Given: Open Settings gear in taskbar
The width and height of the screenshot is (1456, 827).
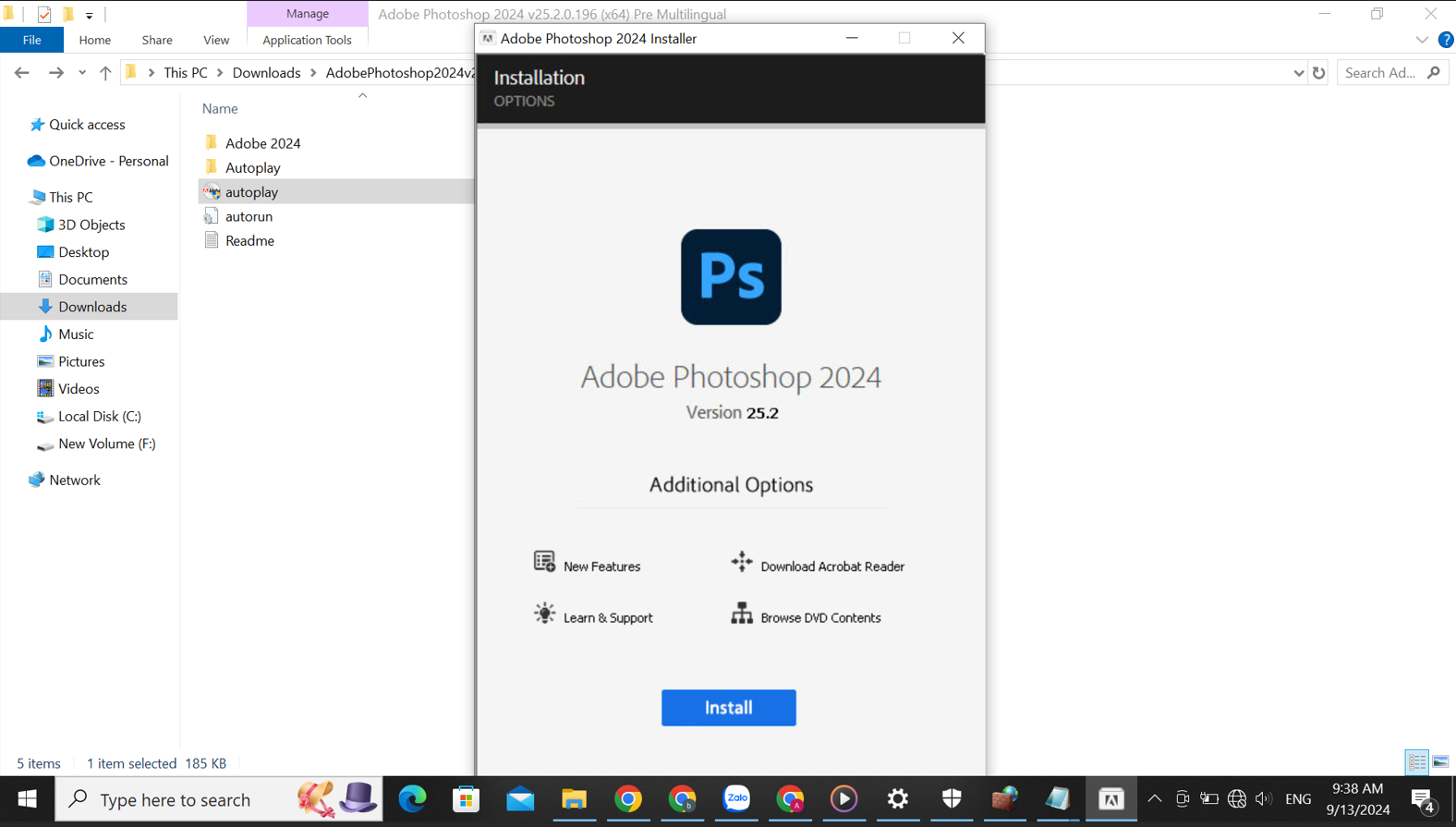Looking at the screenshot, I should pyautogui.click(x=898, y=799).
